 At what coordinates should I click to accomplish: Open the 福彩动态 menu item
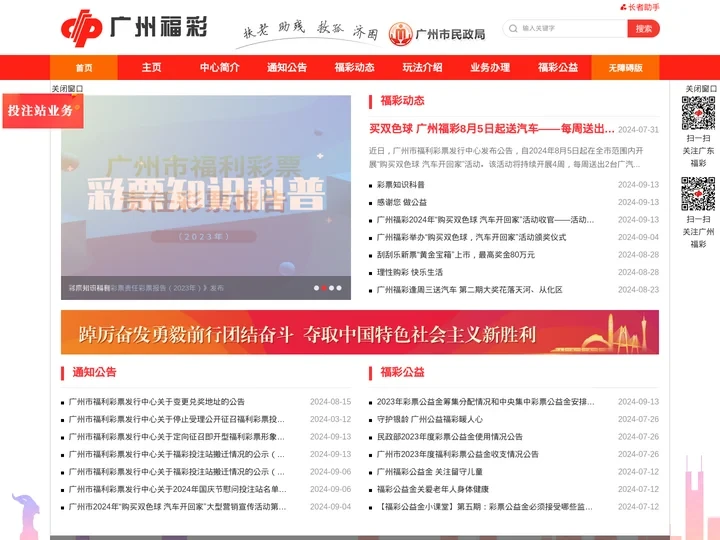354,68
